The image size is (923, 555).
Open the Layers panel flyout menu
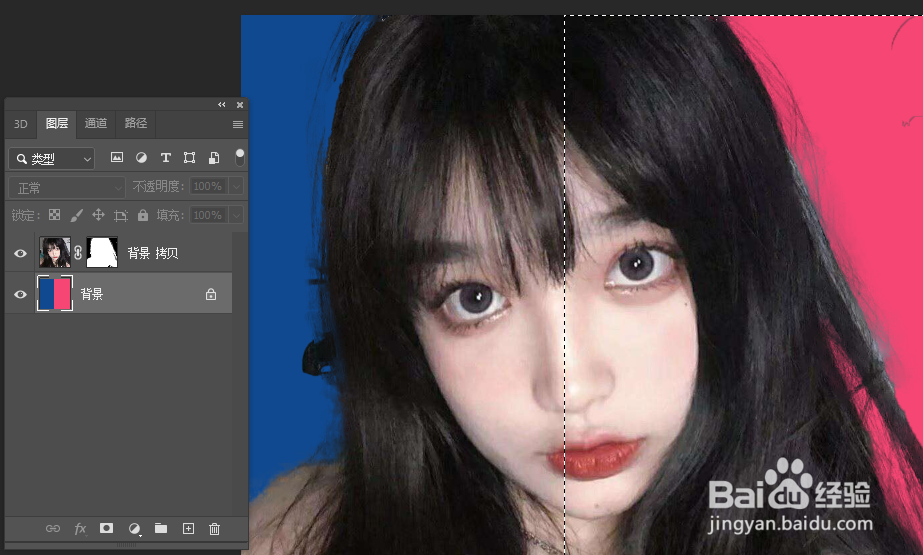point(238,124)
